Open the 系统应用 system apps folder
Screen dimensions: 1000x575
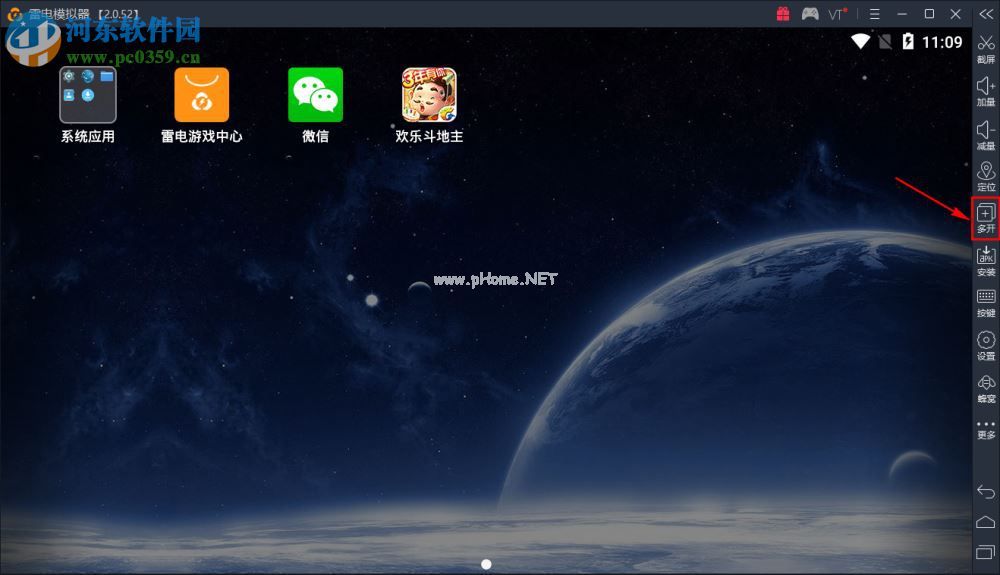pos(88,105)
